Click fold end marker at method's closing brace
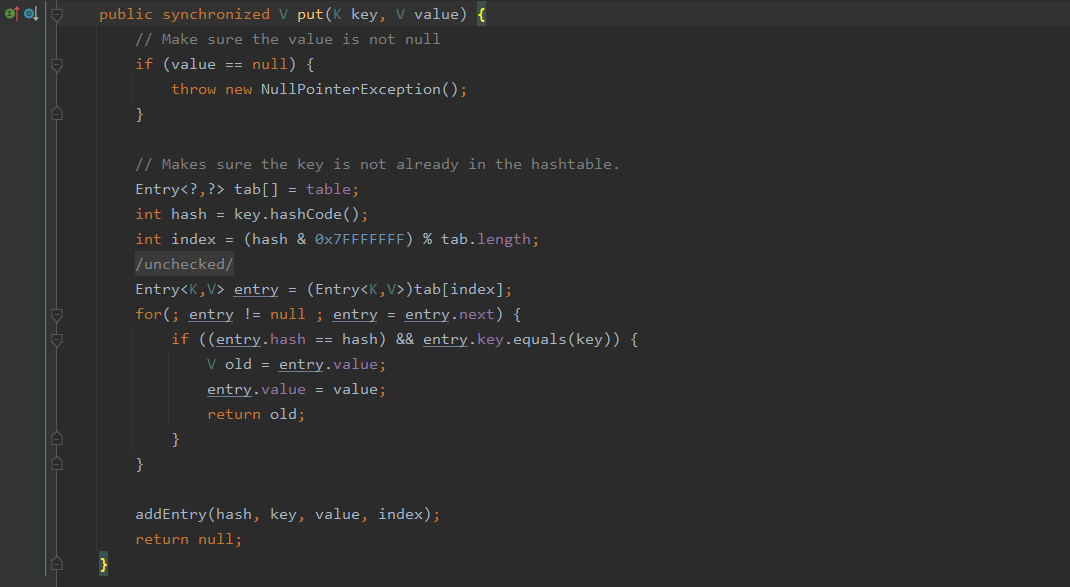This screenshot has height=587, width=1070. [x=57, y=564]
